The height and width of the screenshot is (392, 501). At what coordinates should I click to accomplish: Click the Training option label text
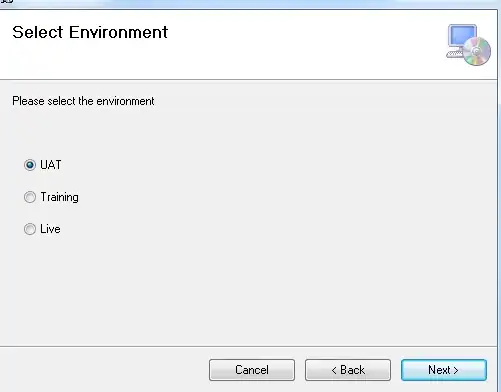[x=59, y=197]
